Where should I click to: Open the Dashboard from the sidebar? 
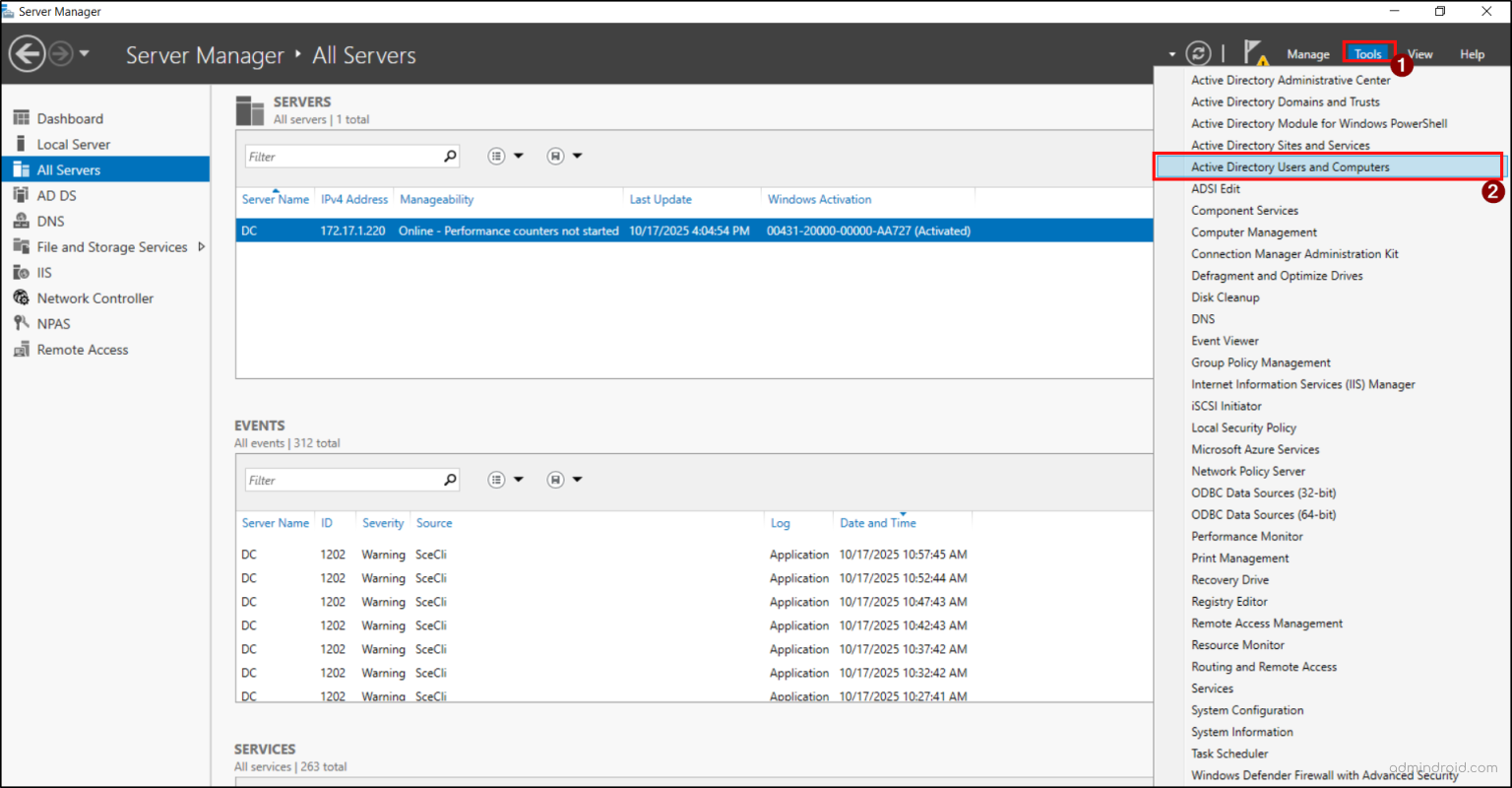pos(69,117)
